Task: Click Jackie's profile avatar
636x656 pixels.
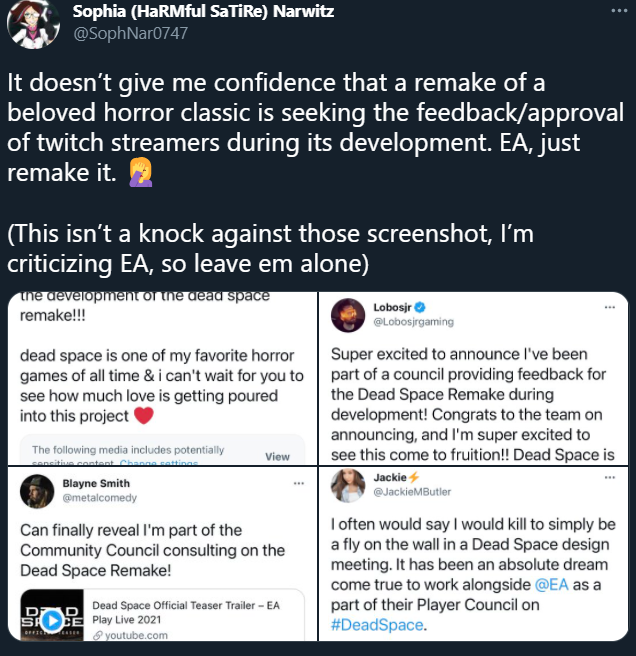Action: tap(347, 489)
